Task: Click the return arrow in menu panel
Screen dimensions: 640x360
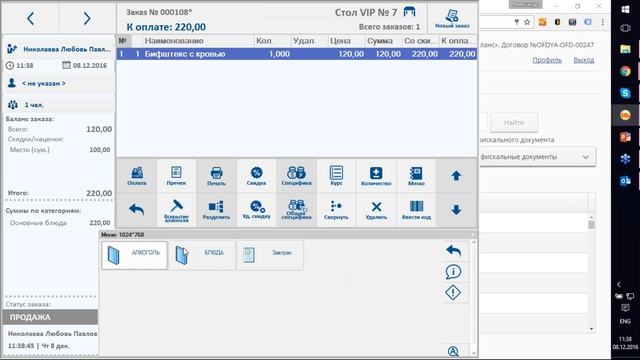Action: (x=453, y=251)
